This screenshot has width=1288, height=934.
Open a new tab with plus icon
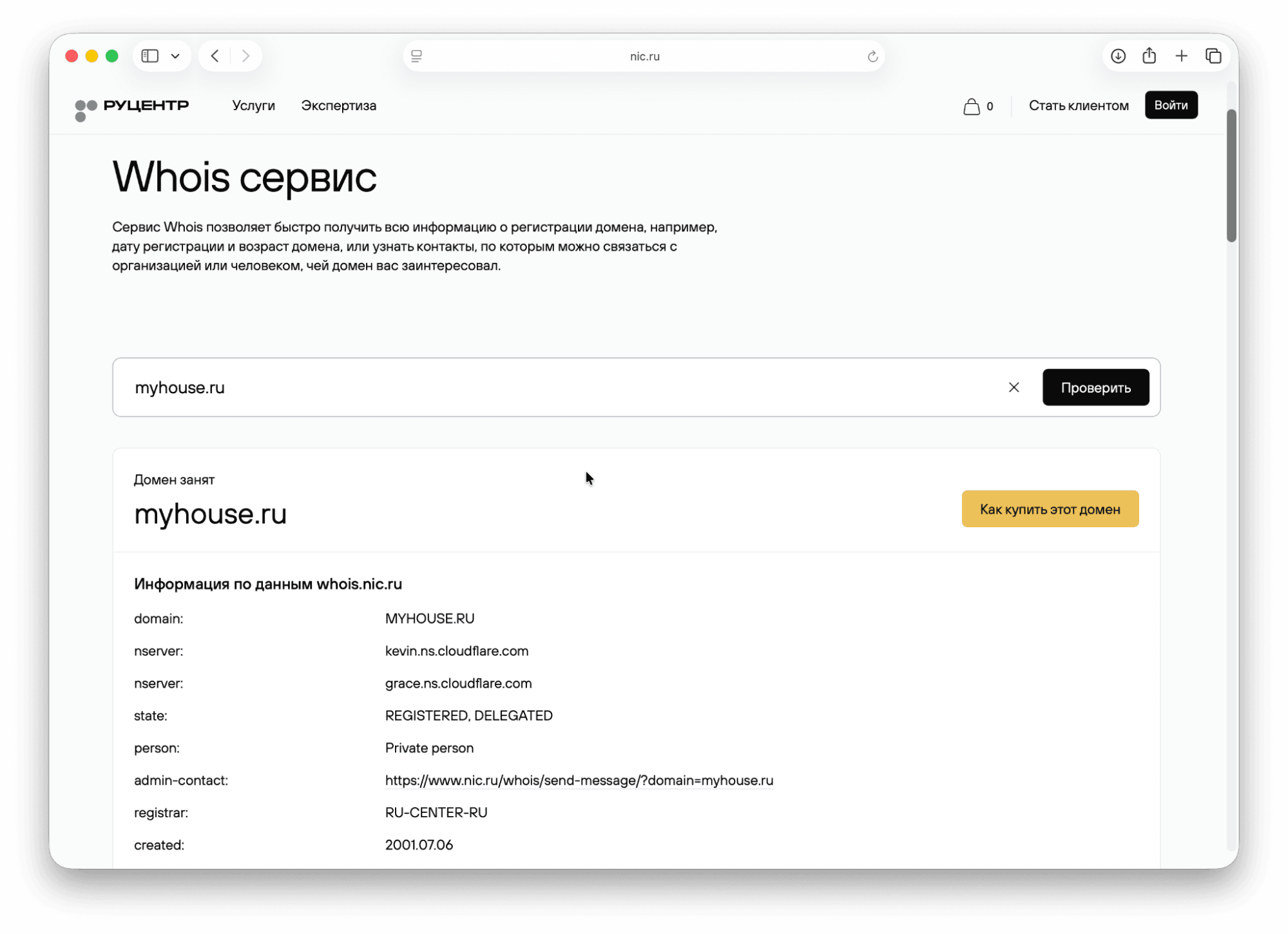(x=1181, y=56)
